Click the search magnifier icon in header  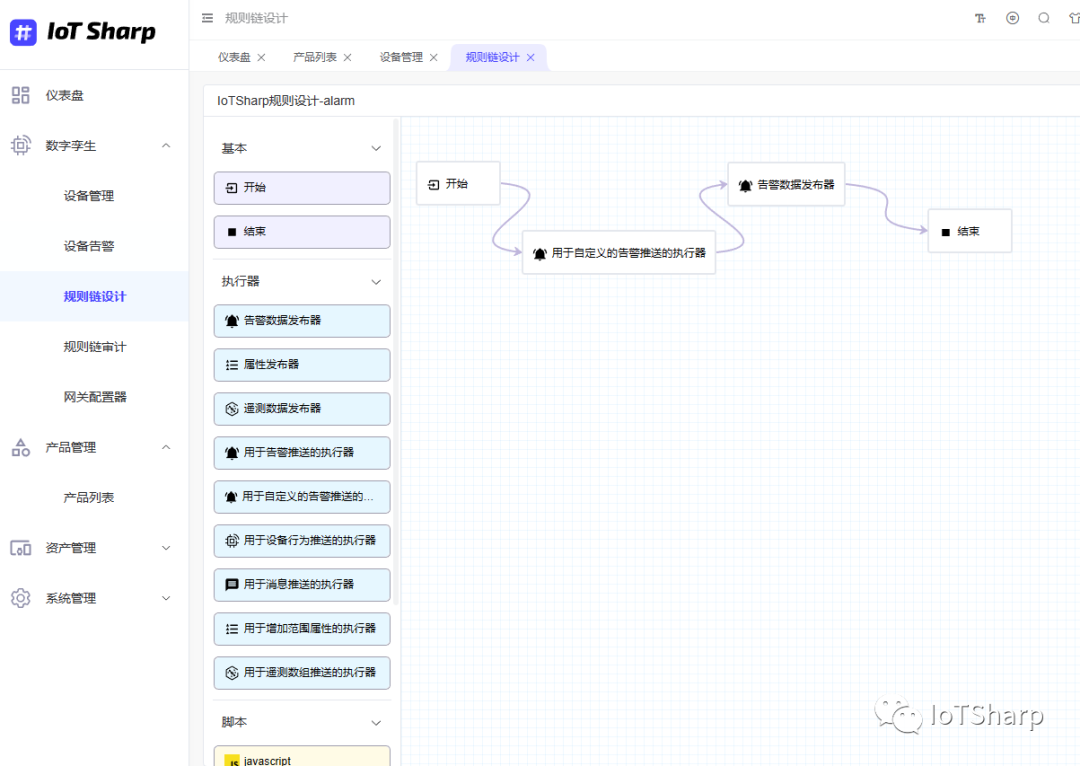(x=1044, y=18)
